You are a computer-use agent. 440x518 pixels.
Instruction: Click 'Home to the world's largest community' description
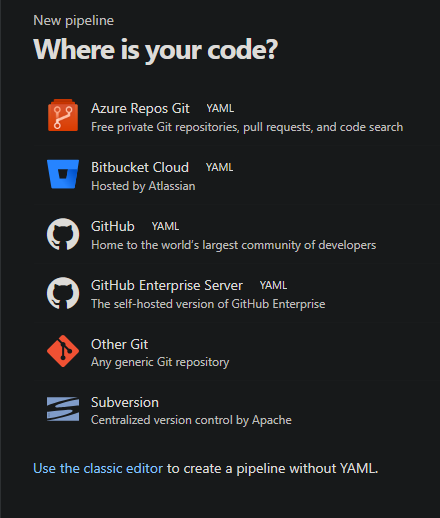coord(234,245)
